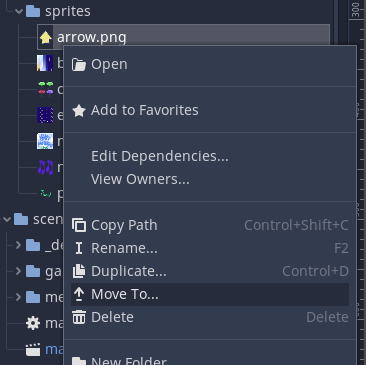Click the gear resource file icon in tree
The image size is (366, 365).
pyautogui.click(x=33, y=323)
